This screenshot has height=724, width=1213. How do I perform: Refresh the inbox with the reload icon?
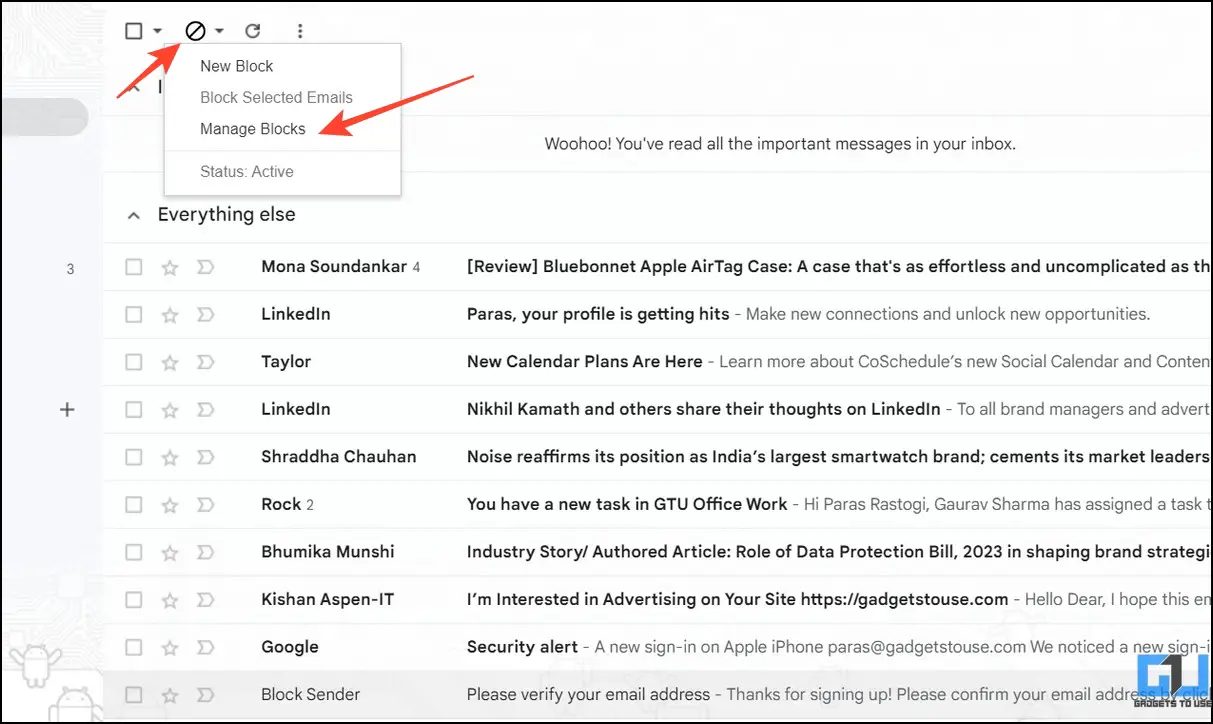[253, 31]
